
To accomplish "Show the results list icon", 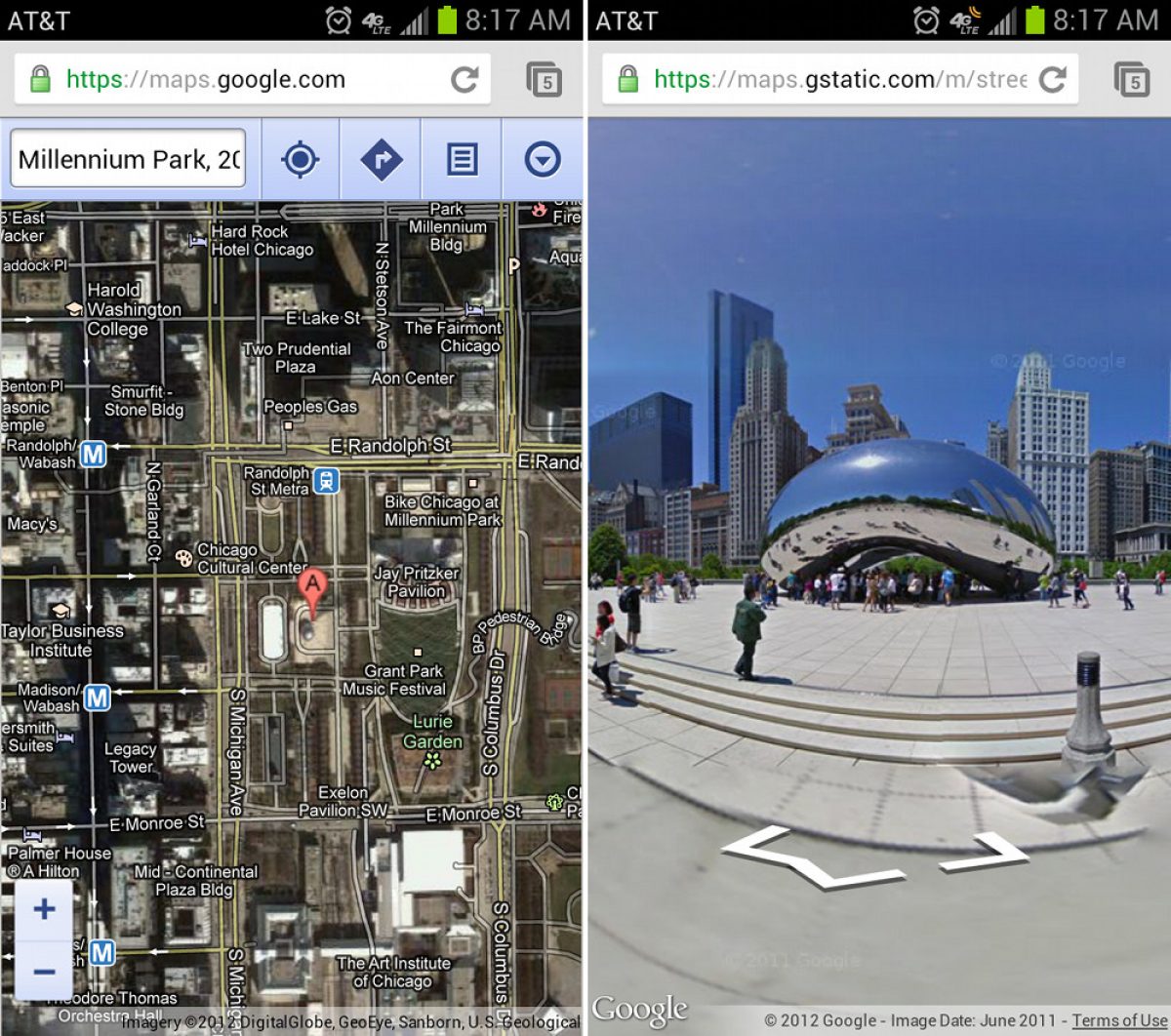I will point(462,159).
